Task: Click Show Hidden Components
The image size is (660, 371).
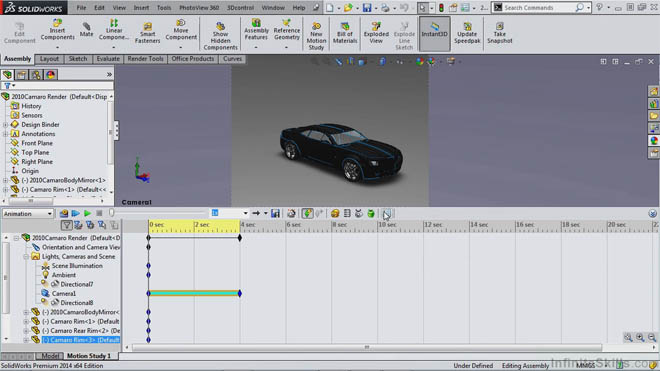Action: click(x=220, y=36)
